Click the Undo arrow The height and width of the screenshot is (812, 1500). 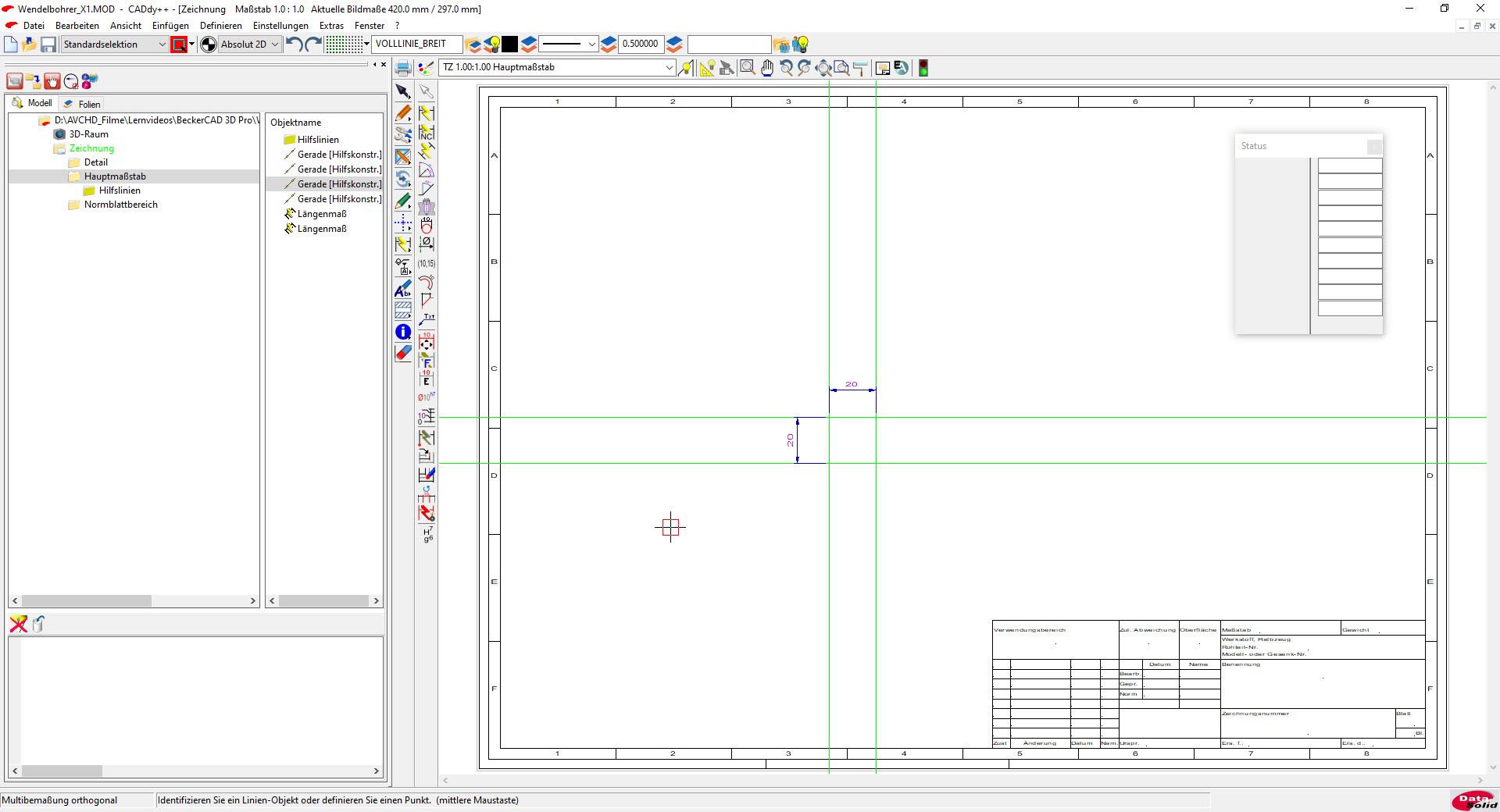pyautogui.click(x=294, y=45)
